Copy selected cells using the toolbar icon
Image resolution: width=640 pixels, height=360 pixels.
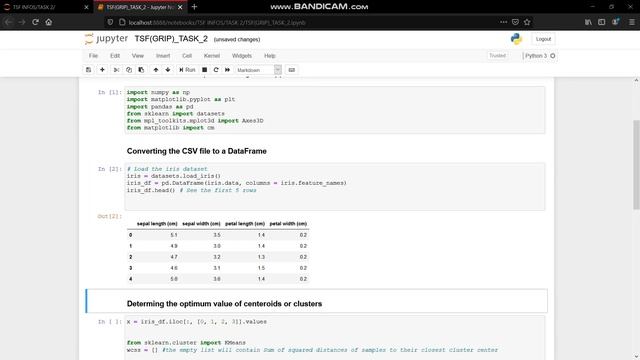pyautogui.click(x=129, y=70)
